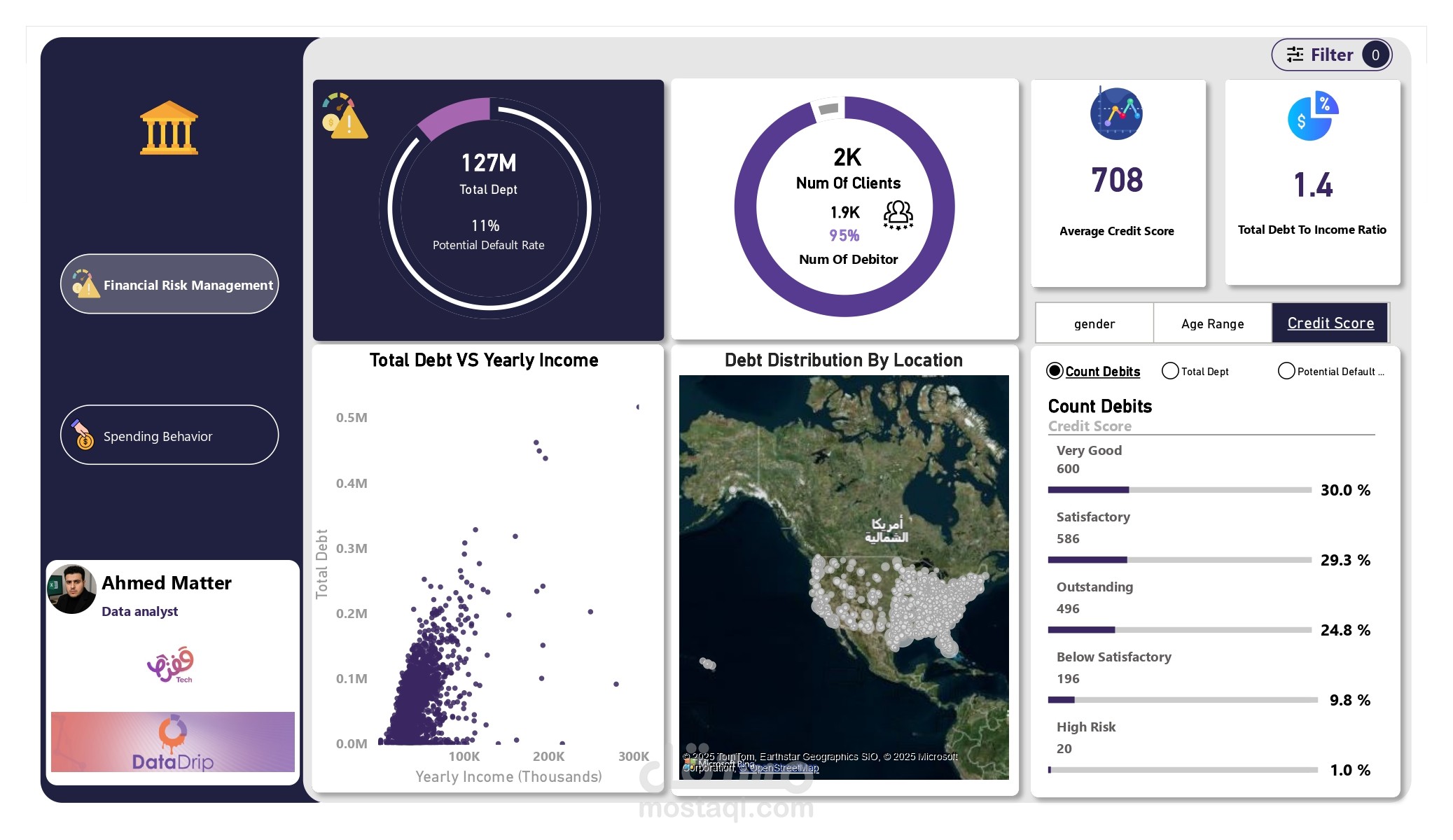Select the Potential Default radio button

coord(1286,371)
